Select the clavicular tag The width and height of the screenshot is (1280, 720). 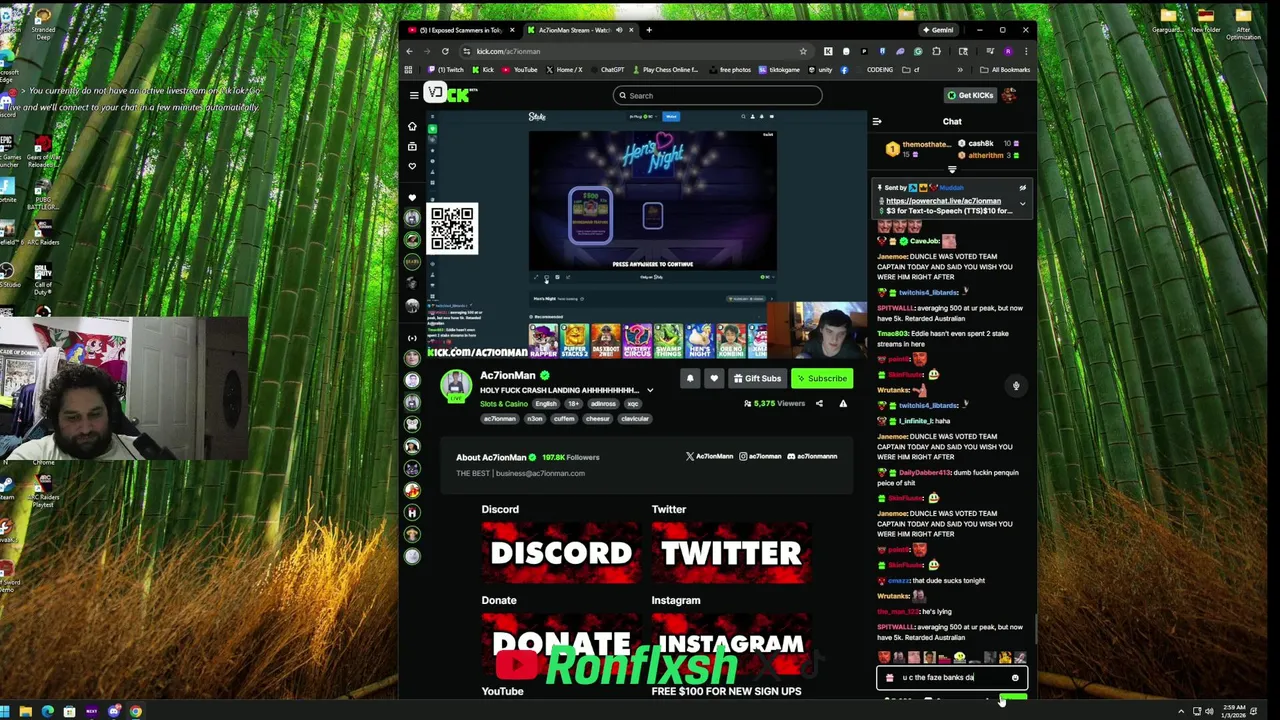point(635,419)
